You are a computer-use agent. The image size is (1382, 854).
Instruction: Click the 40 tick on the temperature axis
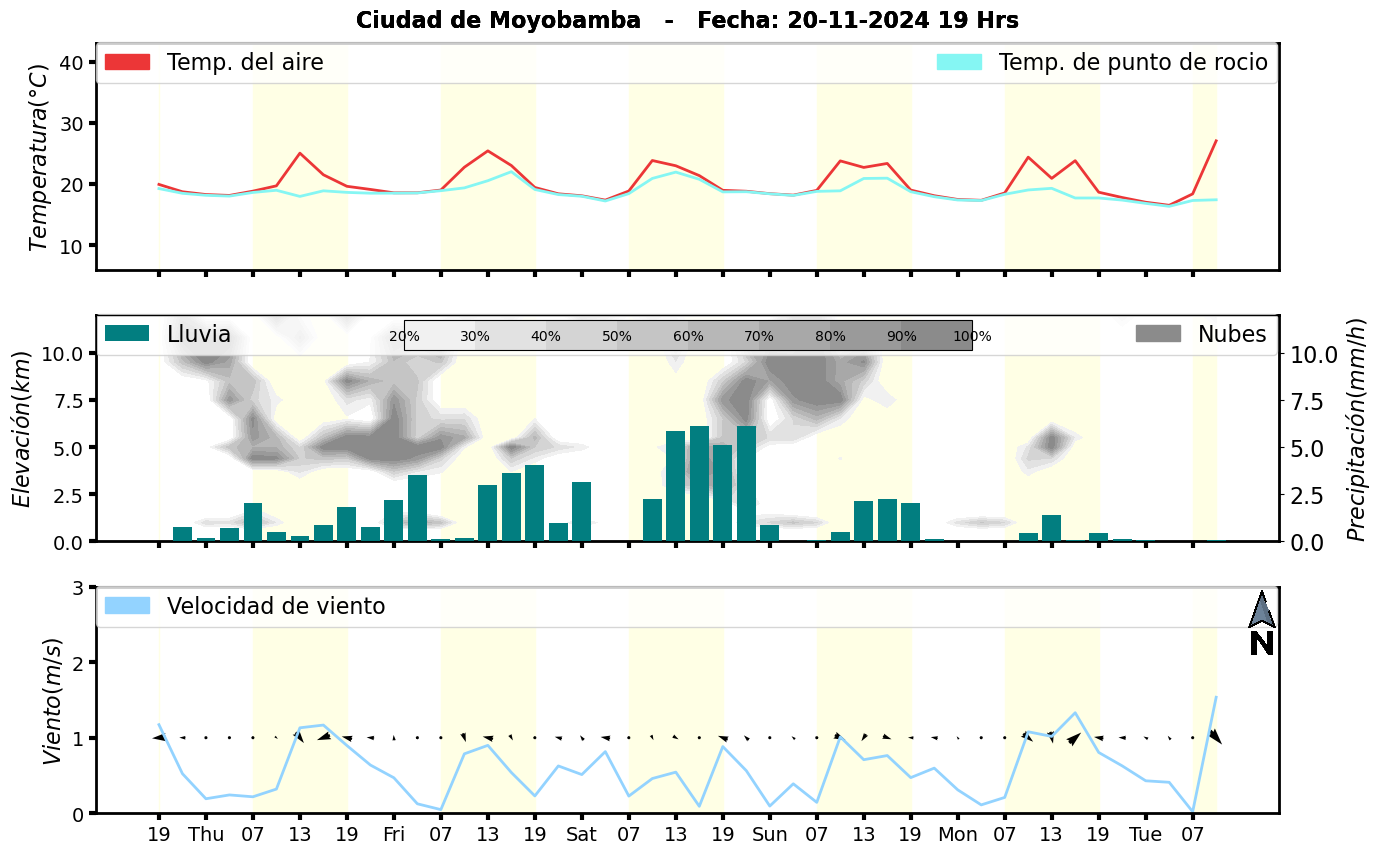(71, 63)
